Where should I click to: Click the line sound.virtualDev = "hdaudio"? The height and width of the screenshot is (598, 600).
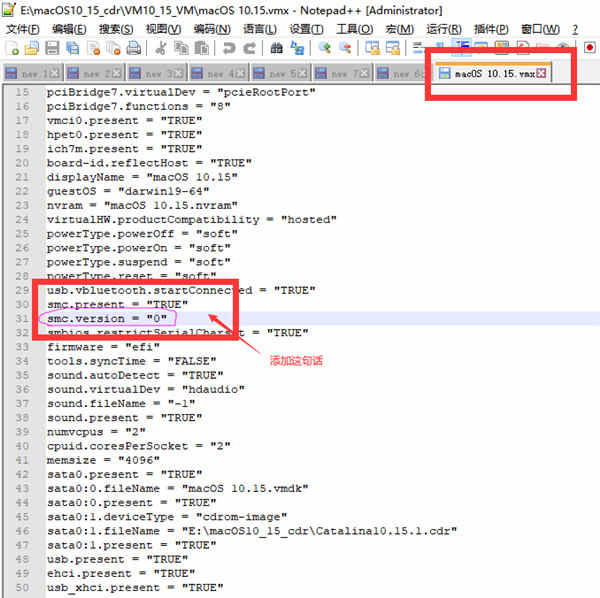pyautogui.click(x=146, y=389)
